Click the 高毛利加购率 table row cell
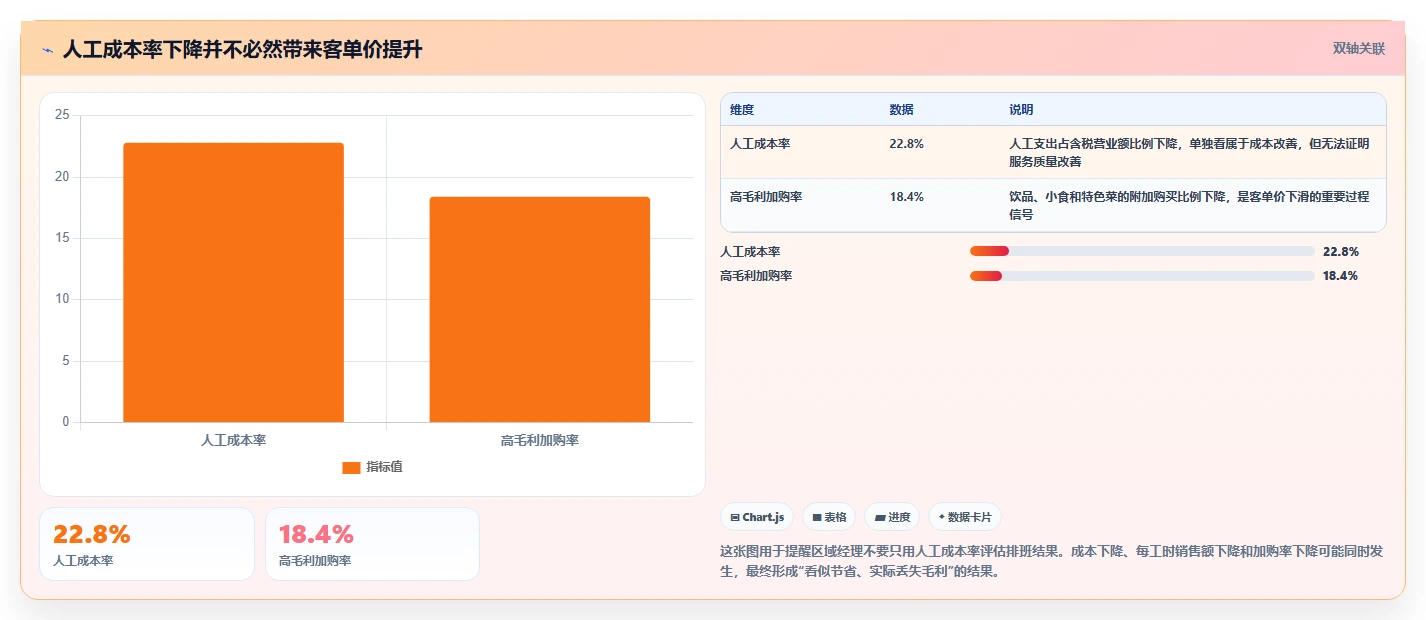The height and width of the screenshot is (620, 1426). click(766, 197)
